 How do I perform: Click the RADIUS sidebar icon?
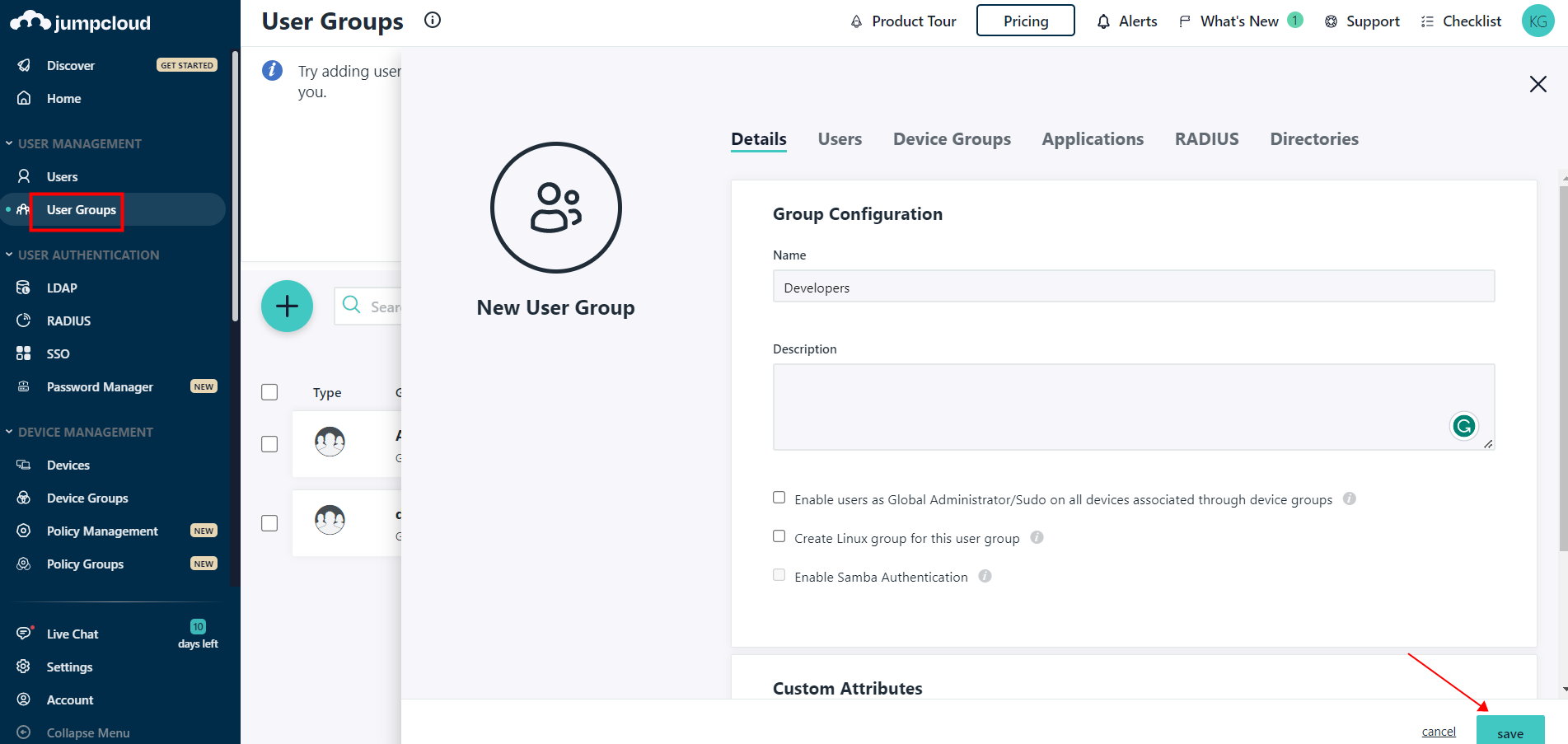tap(24, 321)
